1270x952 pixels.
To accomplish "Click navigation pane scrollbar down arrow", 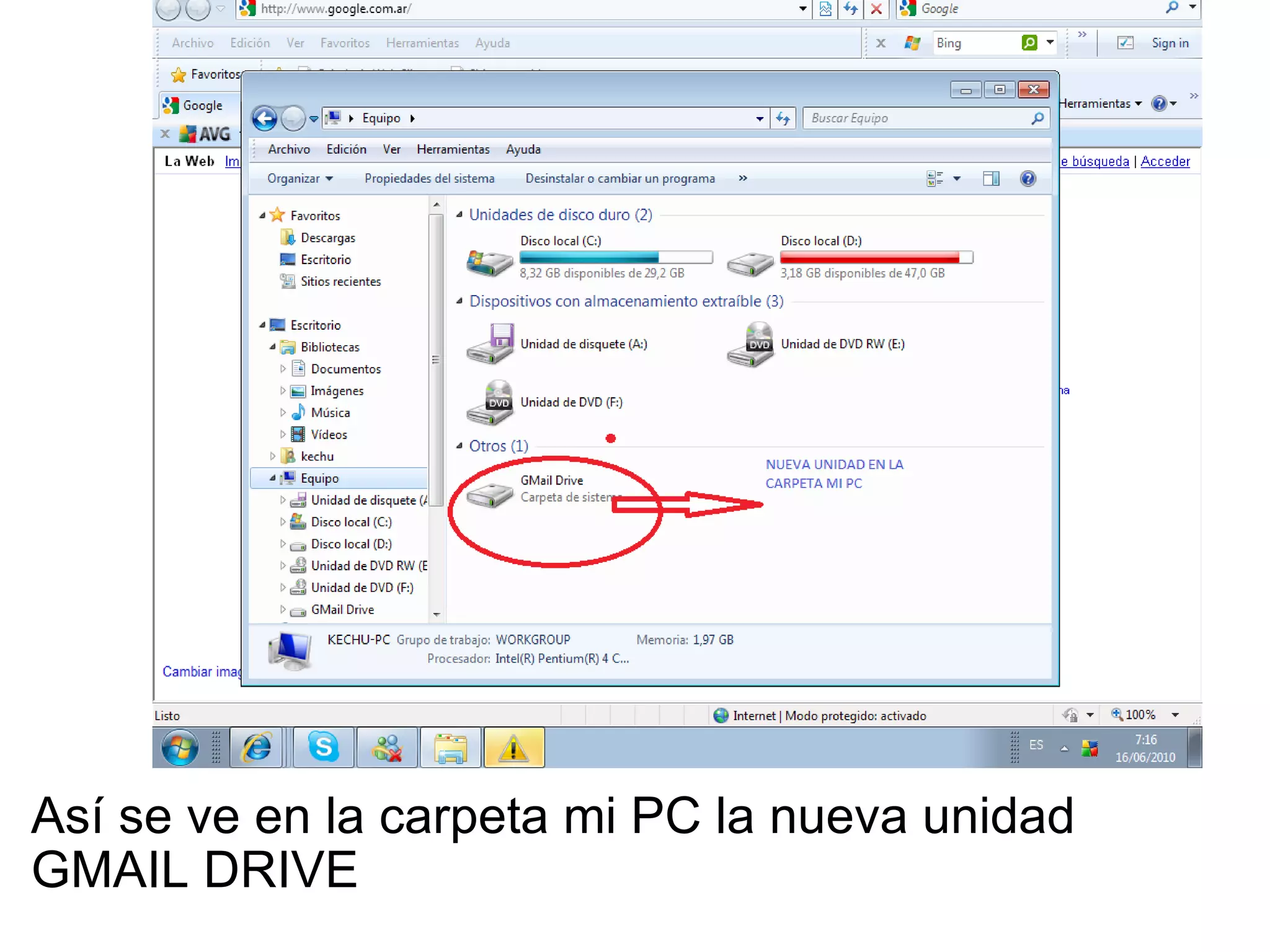I will click(x=437, y=614).
